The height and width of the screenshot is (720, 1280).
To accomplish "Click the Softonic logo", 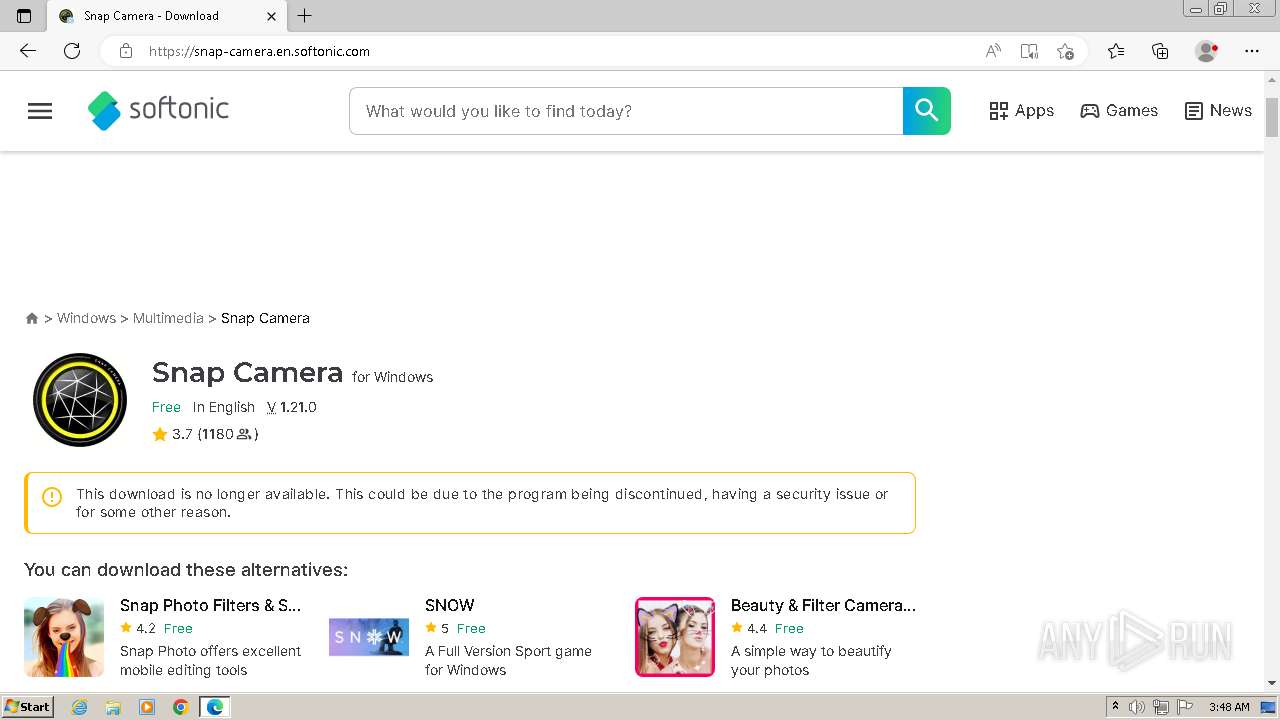I will 159,110.
